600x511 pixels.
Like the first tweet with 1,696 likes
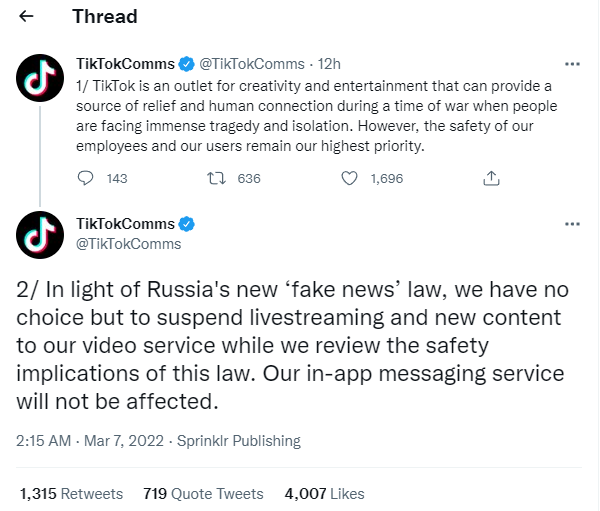(x=350, y=178)
